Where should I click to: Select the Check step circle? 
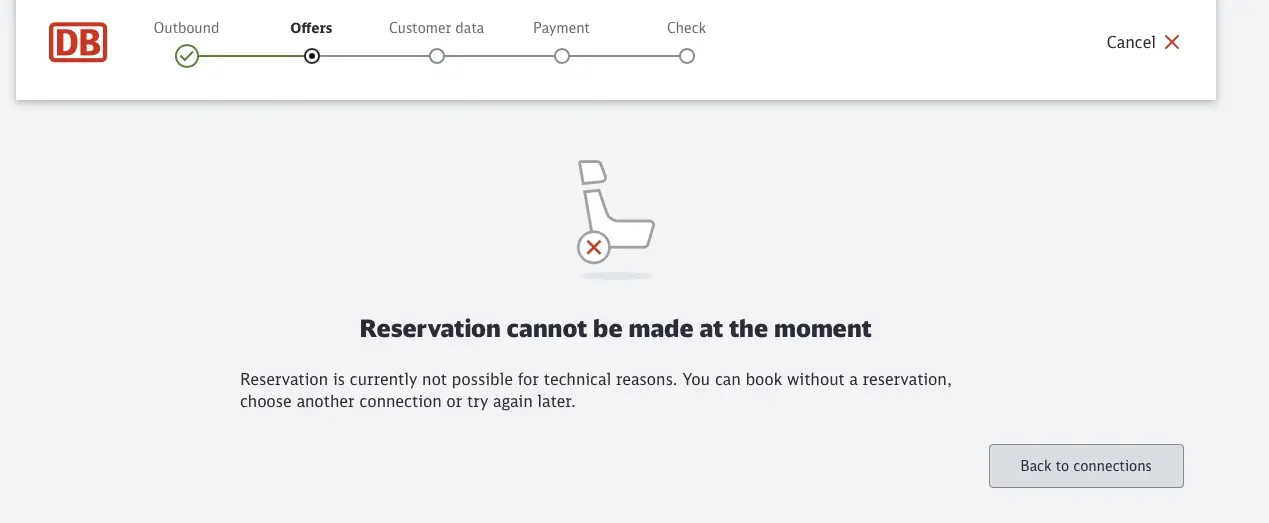[x=687, y=56]
